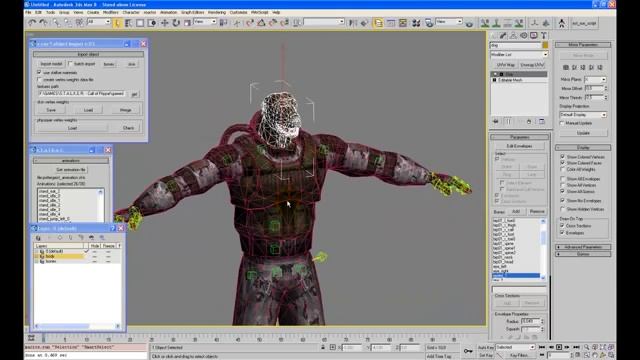
Task: Open the Hierarchy command panel tab
Action: click(x=513, y=36)
